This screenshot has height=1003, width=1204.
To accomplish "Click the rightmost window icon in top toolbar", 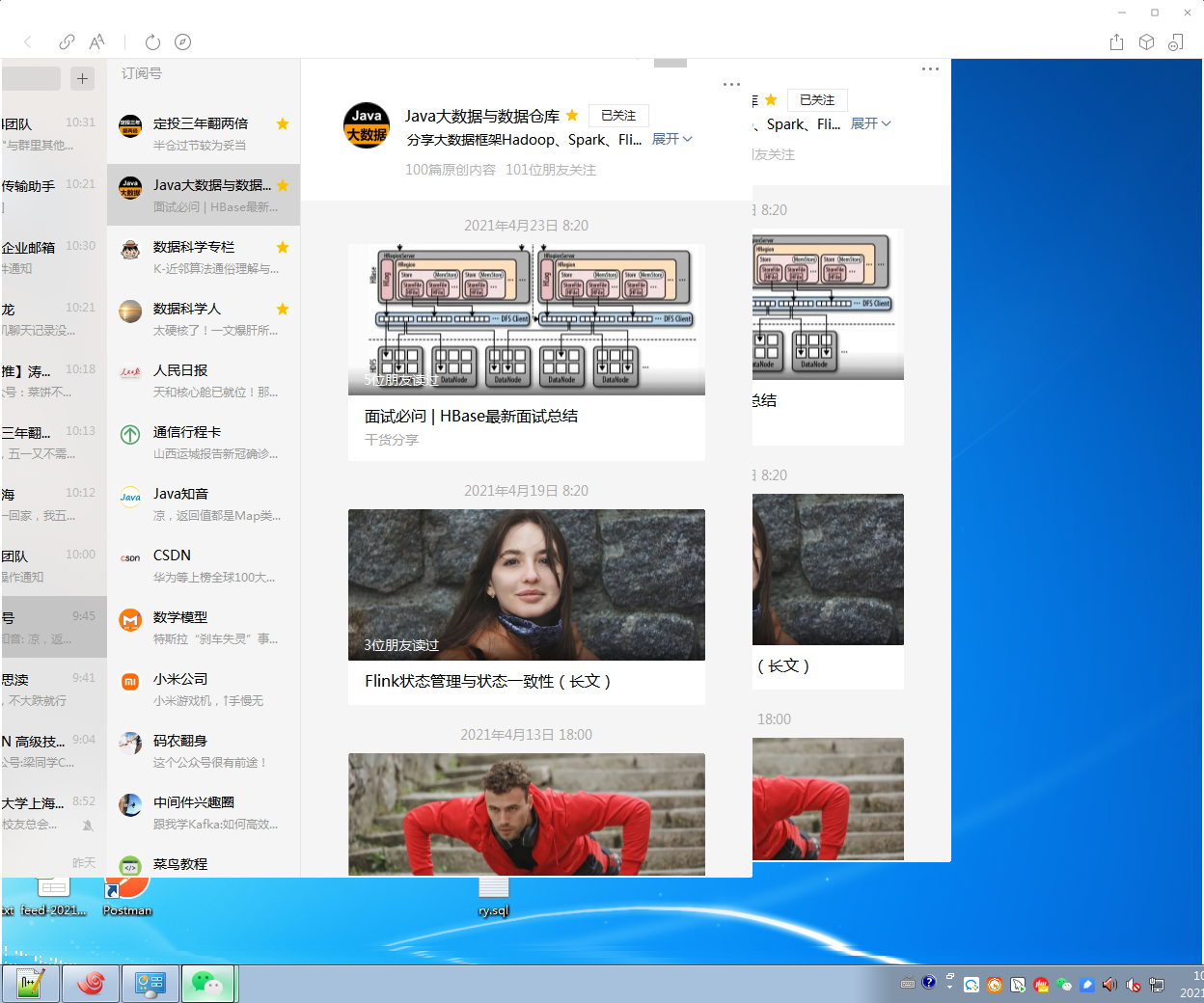I will (1176, 41).
